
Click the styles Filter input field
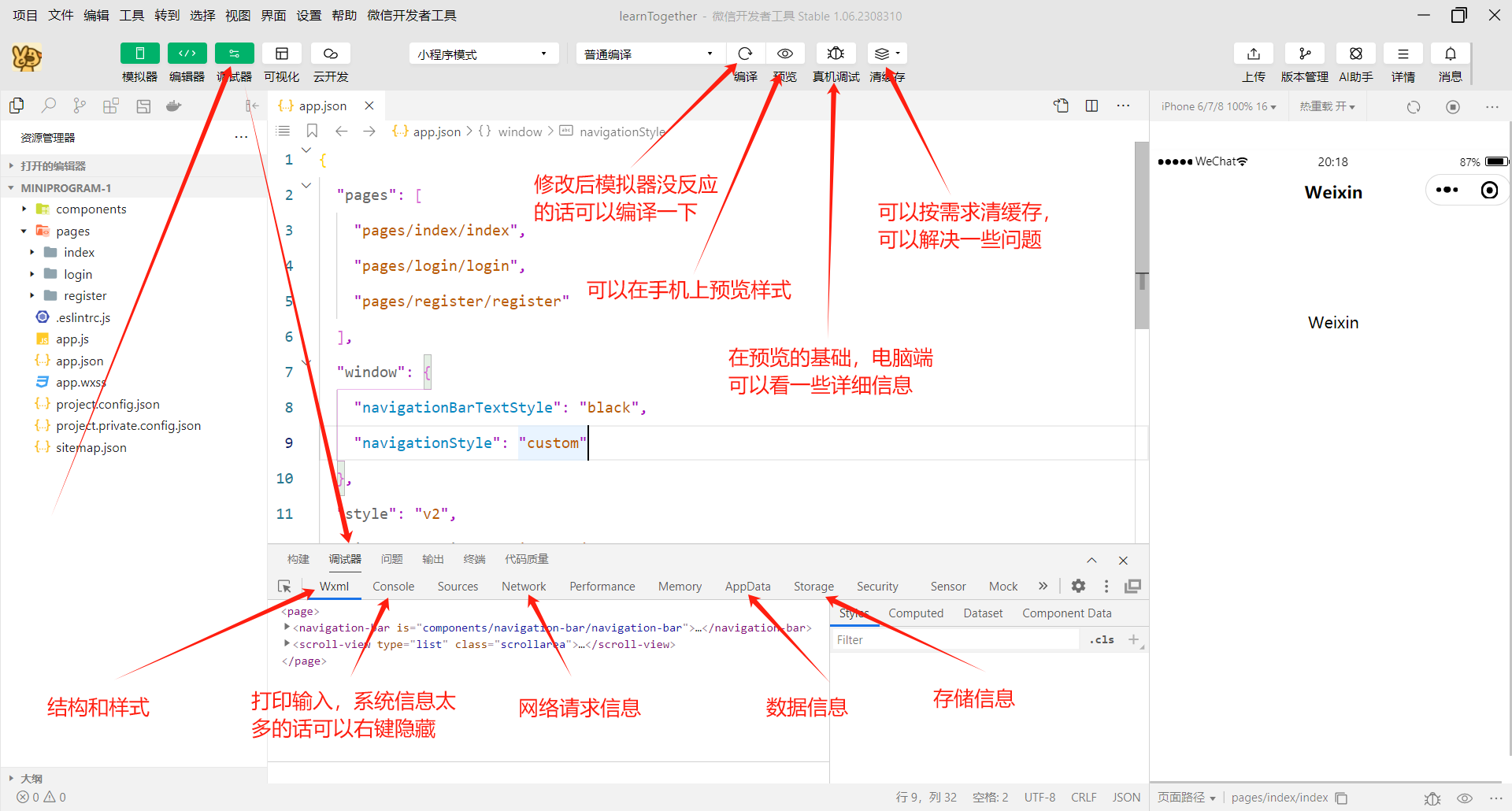(x=956, y=640)
